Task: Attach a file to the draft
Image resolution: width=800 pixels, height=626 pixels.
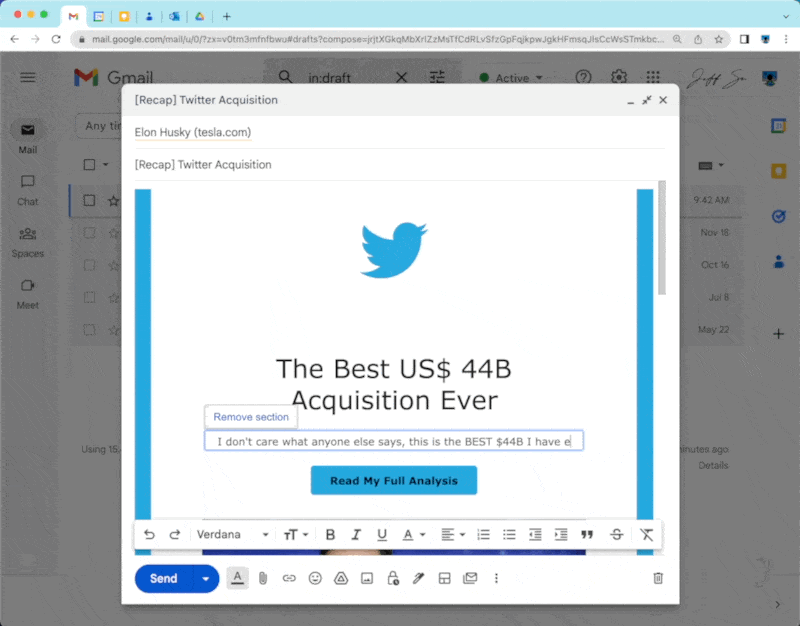Action: pyautogui.click(x=263, y=578)
